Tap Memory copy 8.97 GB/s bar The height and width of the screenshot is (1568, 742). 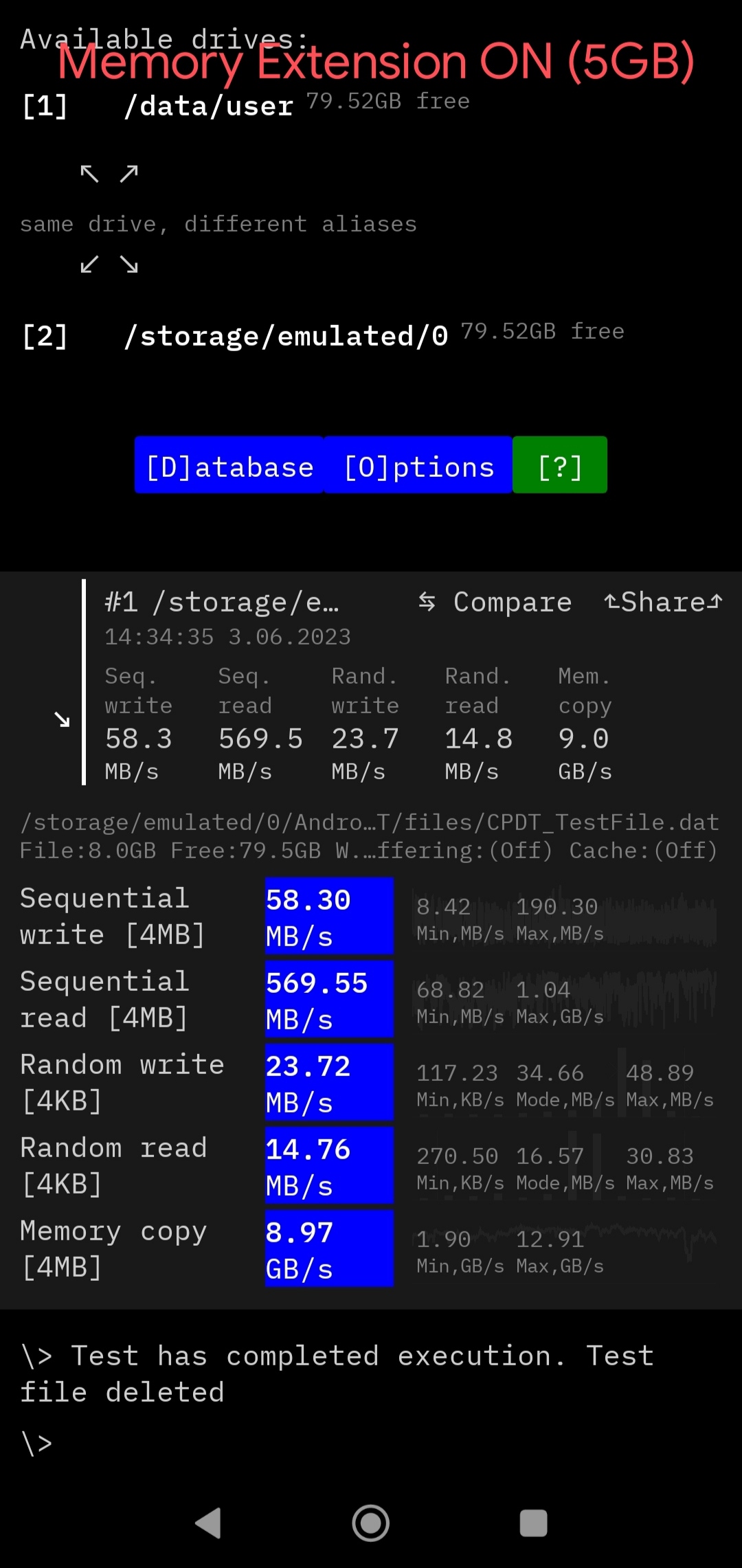coord(330,1248)
